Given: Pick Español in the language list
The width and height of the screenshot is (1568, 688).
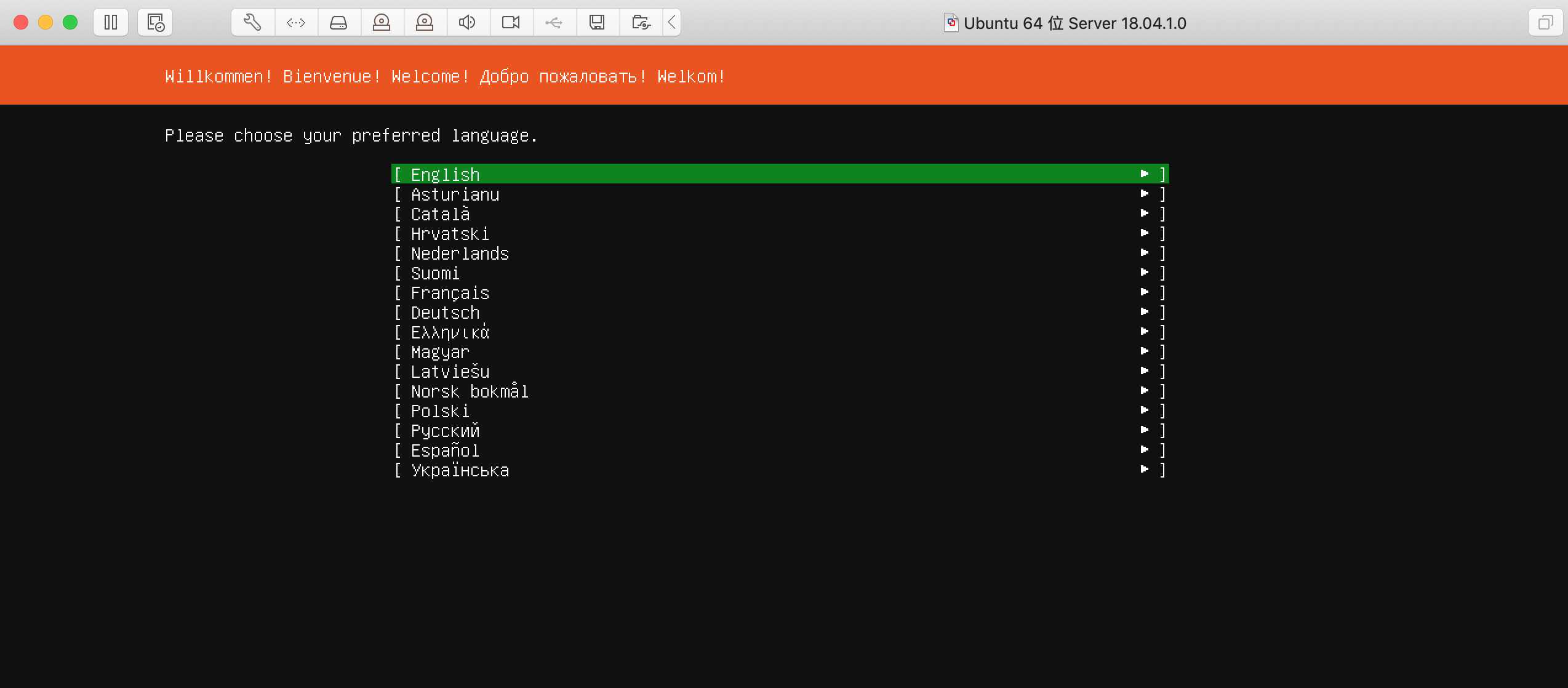Looking at the screenshot, I should tap(780, 450).
